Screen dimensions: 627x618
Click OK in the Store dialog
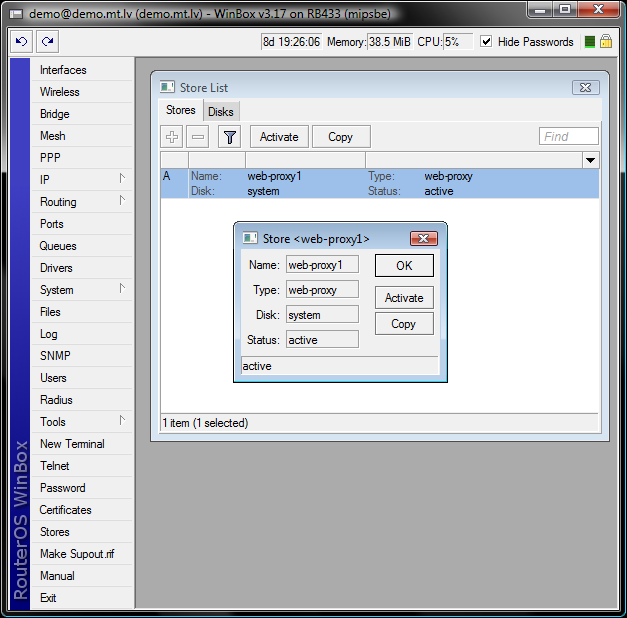[404, 266]
